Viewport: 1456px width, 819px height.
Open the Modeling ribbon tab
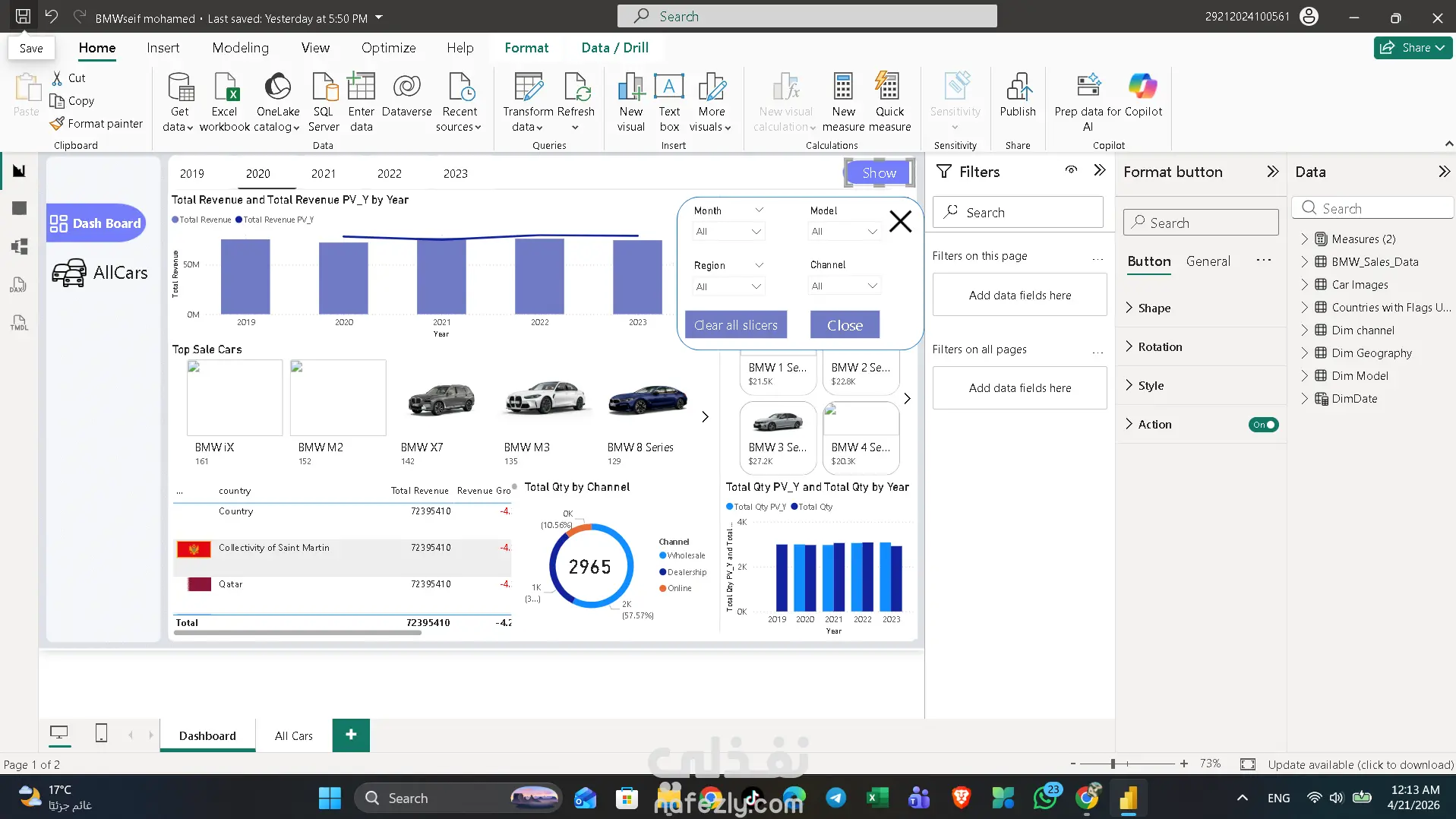tap(240, 48)
